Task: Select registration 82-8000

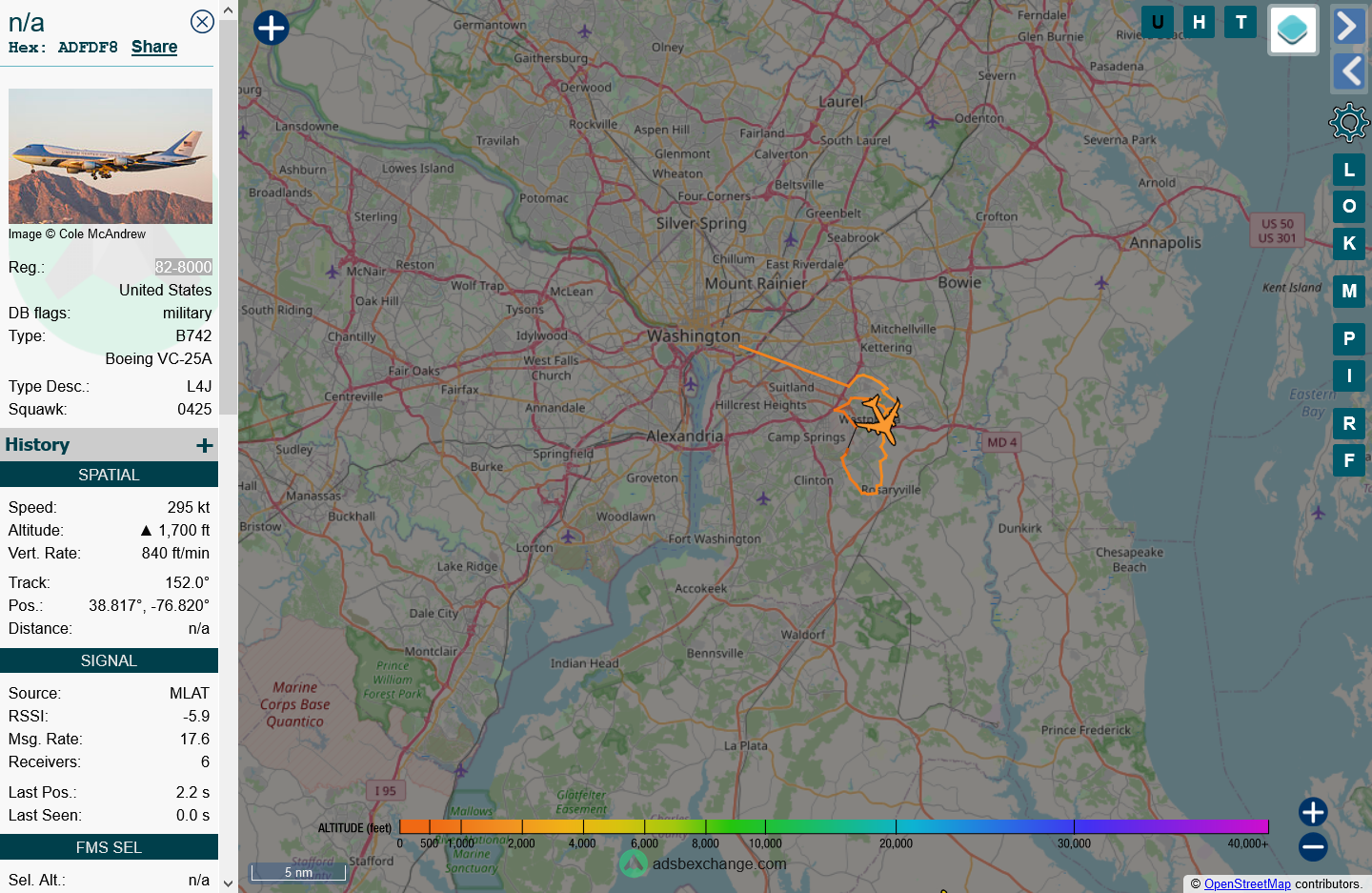Action: pyautogui.click(x=184, y=267)
